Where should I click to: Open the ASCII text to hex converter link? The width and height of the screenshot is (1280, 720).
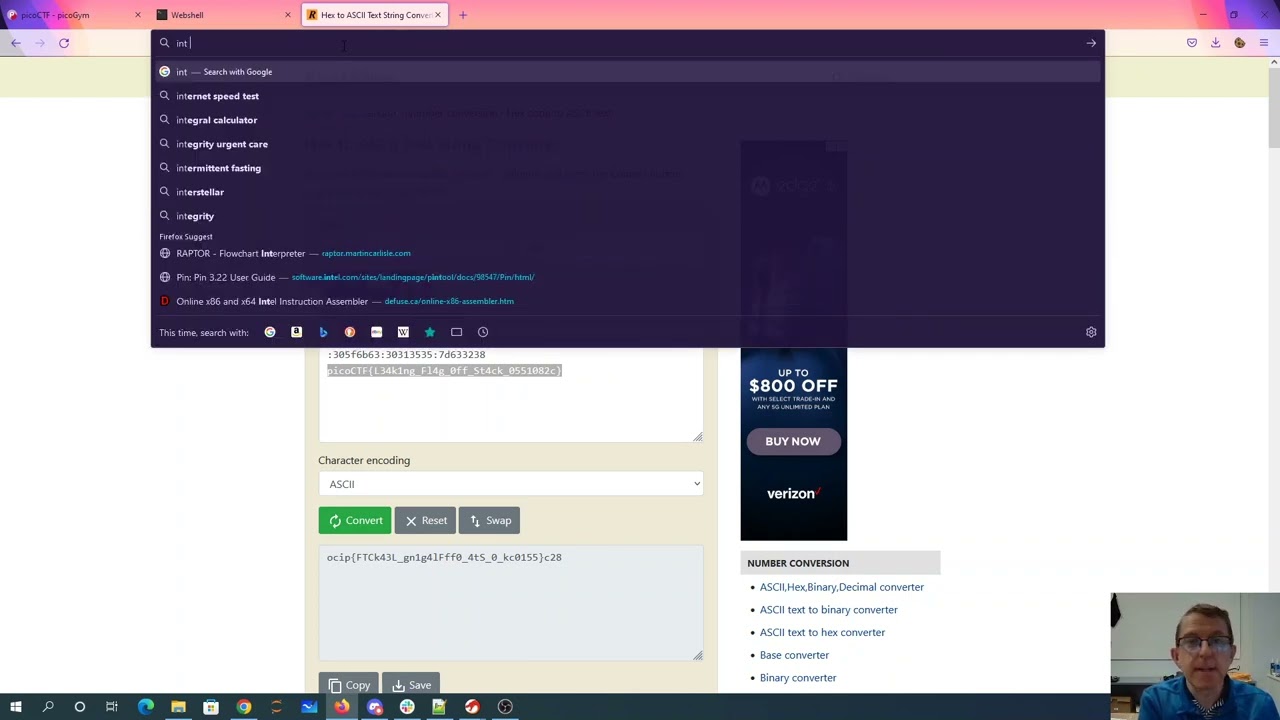pyautogui.click(x=822, y=632)
